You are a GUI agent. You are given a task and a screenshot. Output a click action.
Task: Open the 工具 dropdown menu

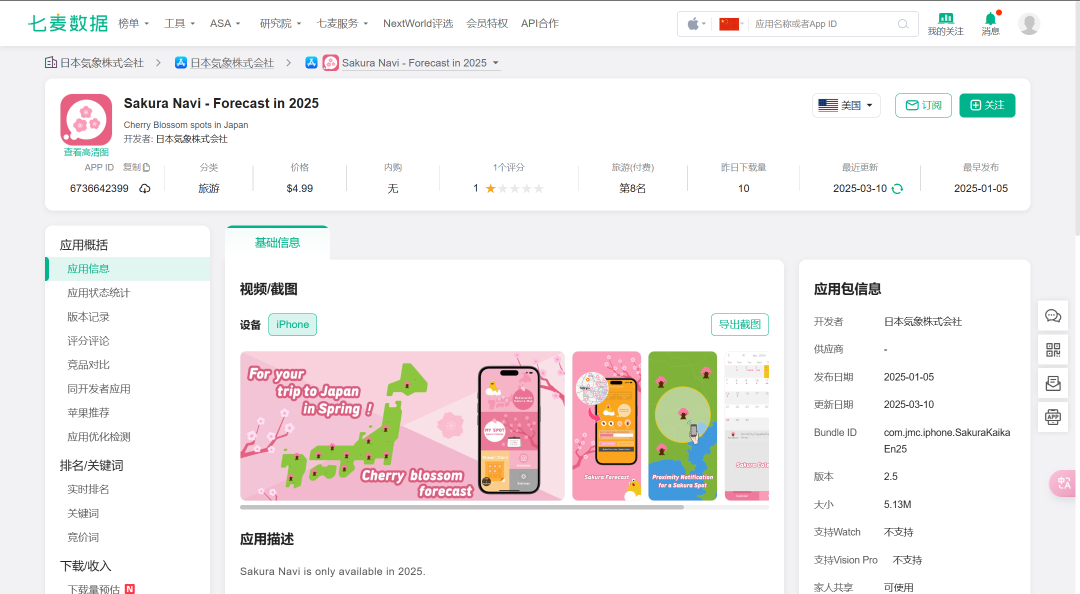click(179, 23)
